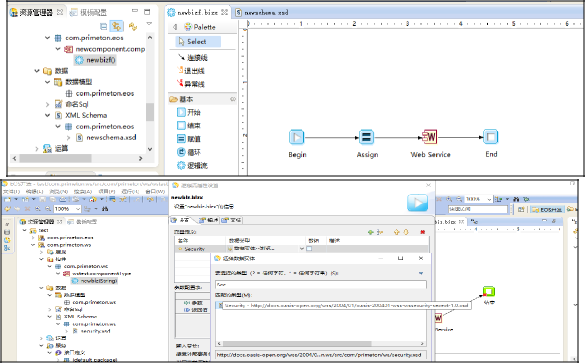Pick the 退出线 exit line tool
Viewport: 585px width, 363px height.
191,70
